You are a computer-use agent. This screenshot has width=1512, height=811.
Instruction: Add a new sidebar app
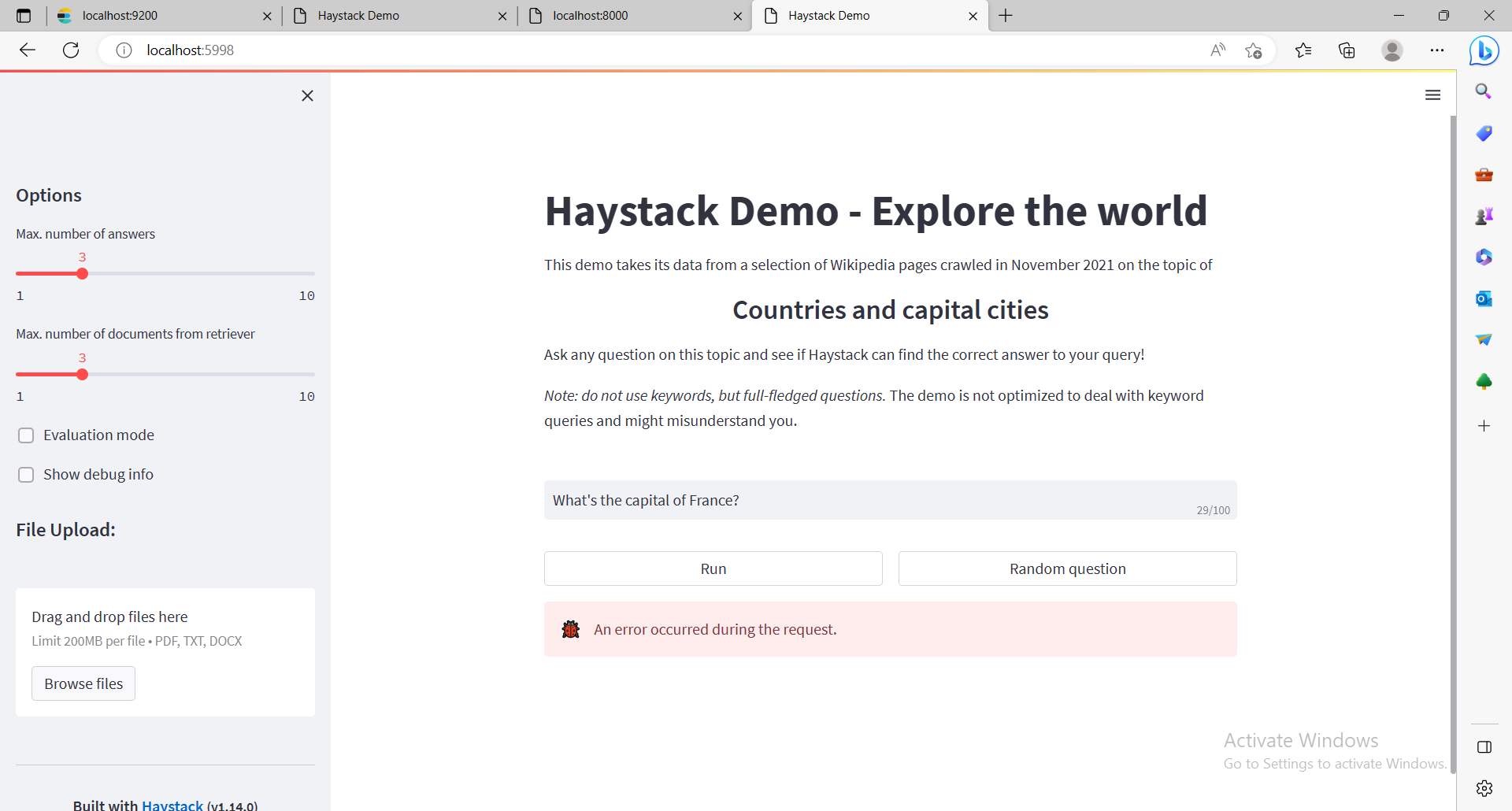coord(1484,426)
